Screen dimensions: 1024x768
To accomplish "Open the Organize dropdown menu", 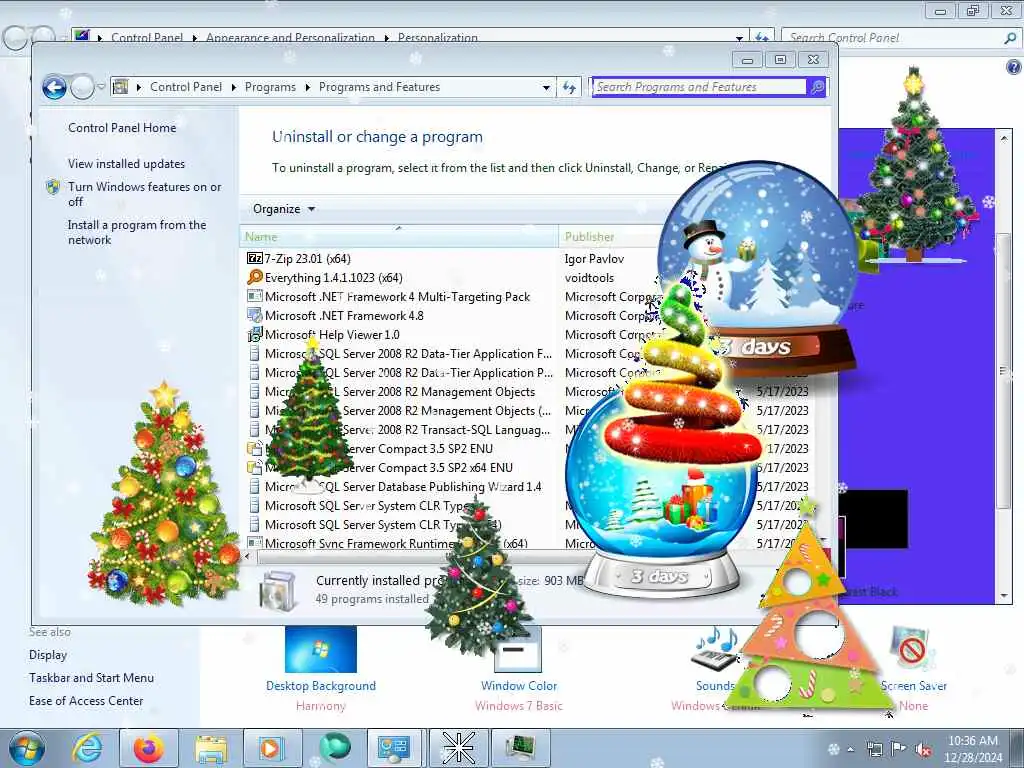I will tap(284, 209).
